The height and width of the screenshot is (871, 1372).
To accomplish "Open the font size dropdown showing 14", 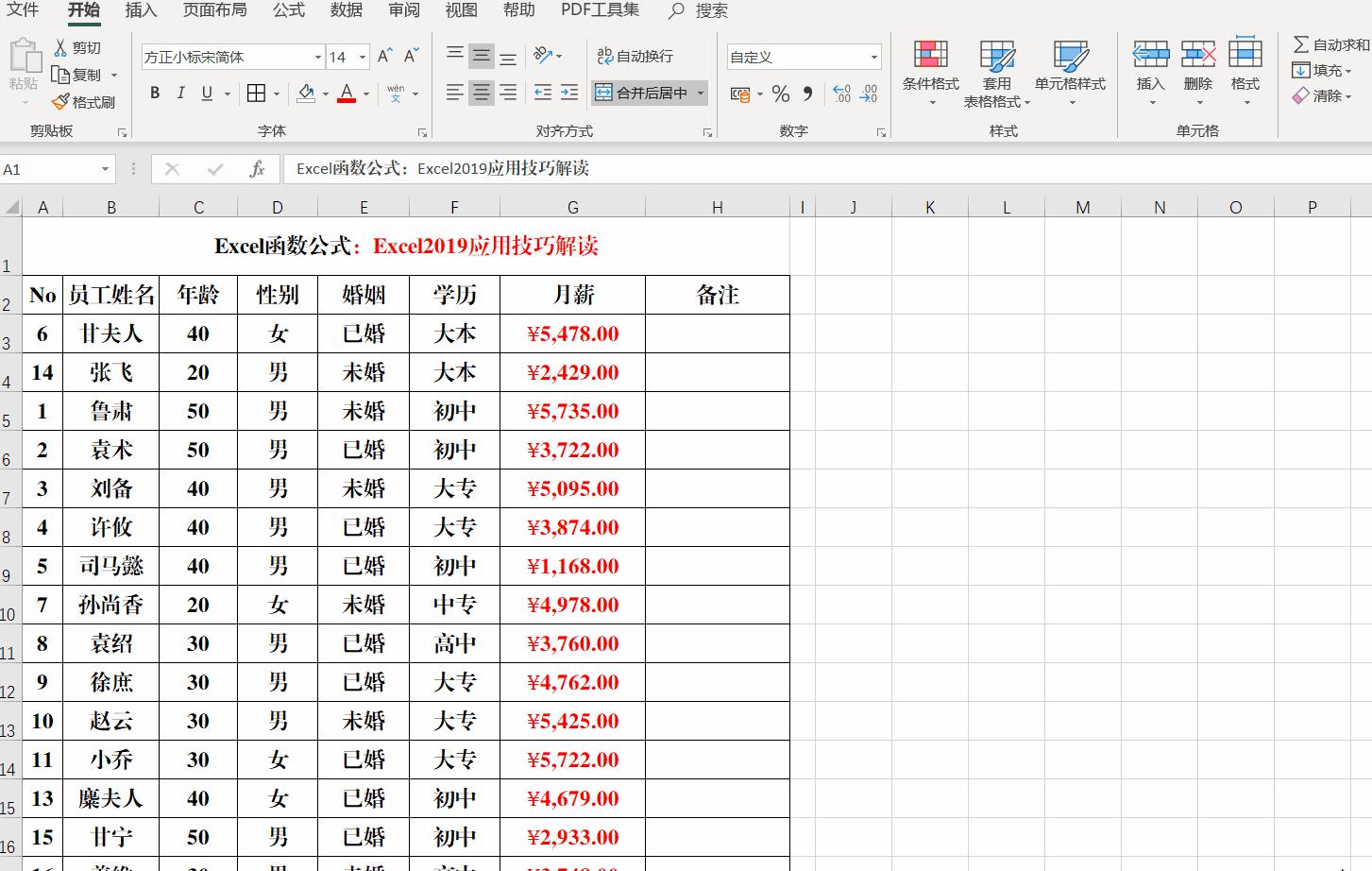I will pos(363,58).
